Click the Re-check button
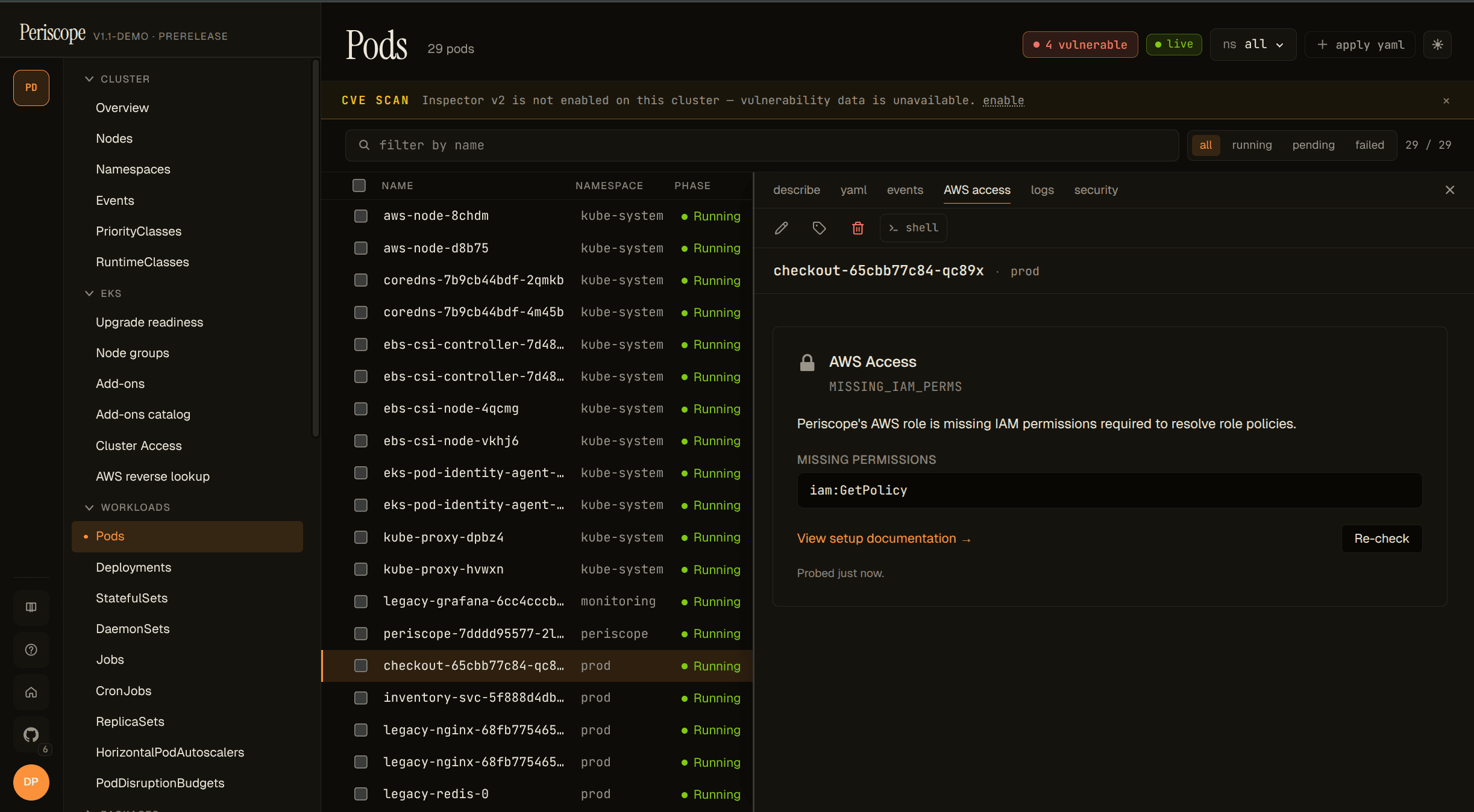Viewport: 1474px width, 812px height. 1381,539
